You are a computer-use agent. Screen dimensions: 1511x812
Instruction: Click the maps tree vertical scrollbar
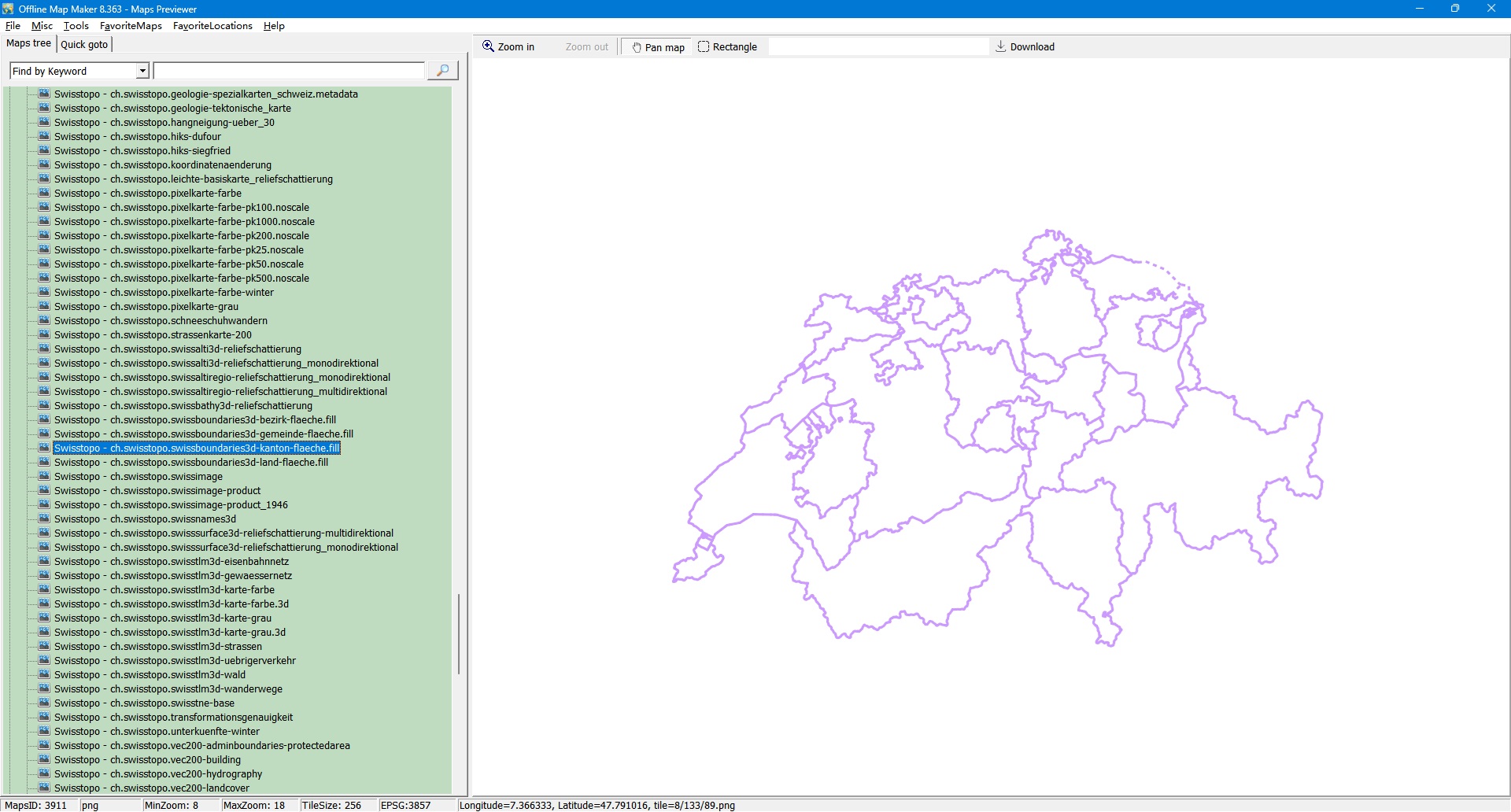459,634
